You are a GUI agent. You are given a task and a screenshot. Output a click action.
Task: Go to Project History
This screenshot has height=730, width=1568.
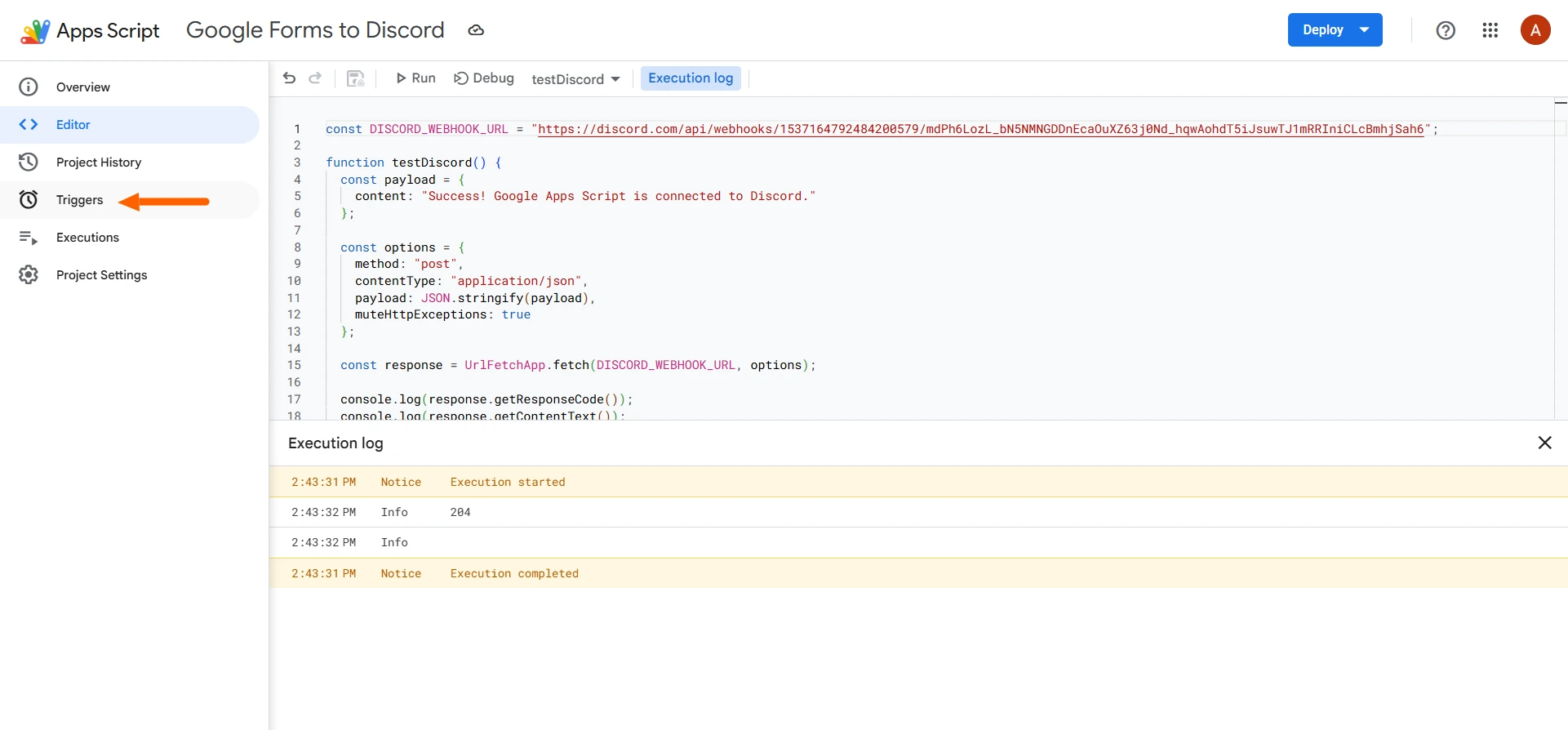pos(130,162)
